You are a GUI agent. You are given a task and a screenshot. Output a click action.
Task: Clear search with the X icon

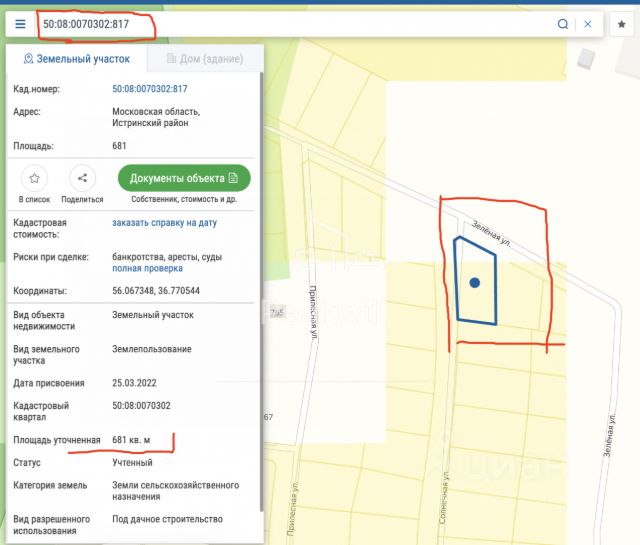[x=588, y=24]
